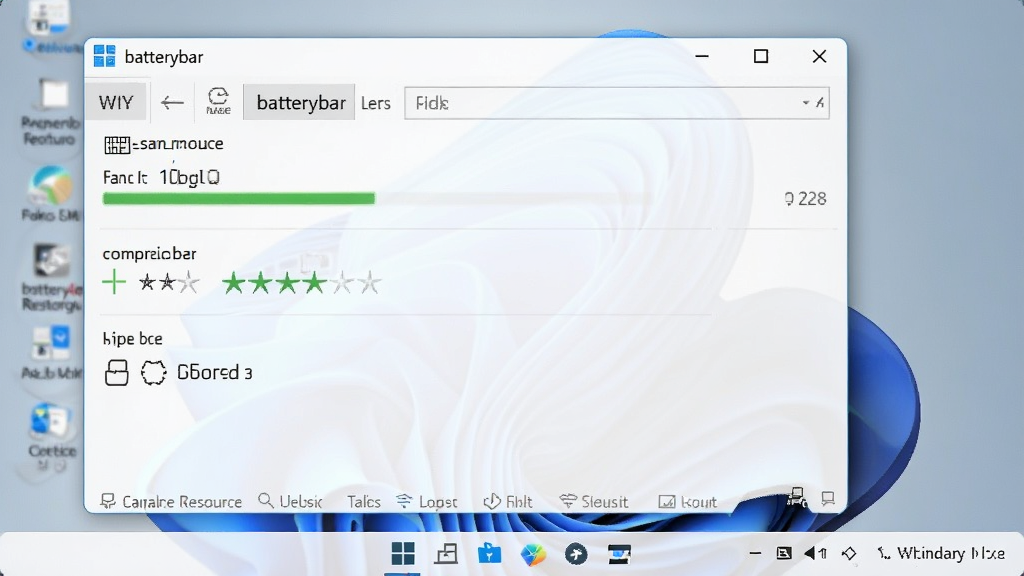Click the Gbored 3 label

(215, 372)
